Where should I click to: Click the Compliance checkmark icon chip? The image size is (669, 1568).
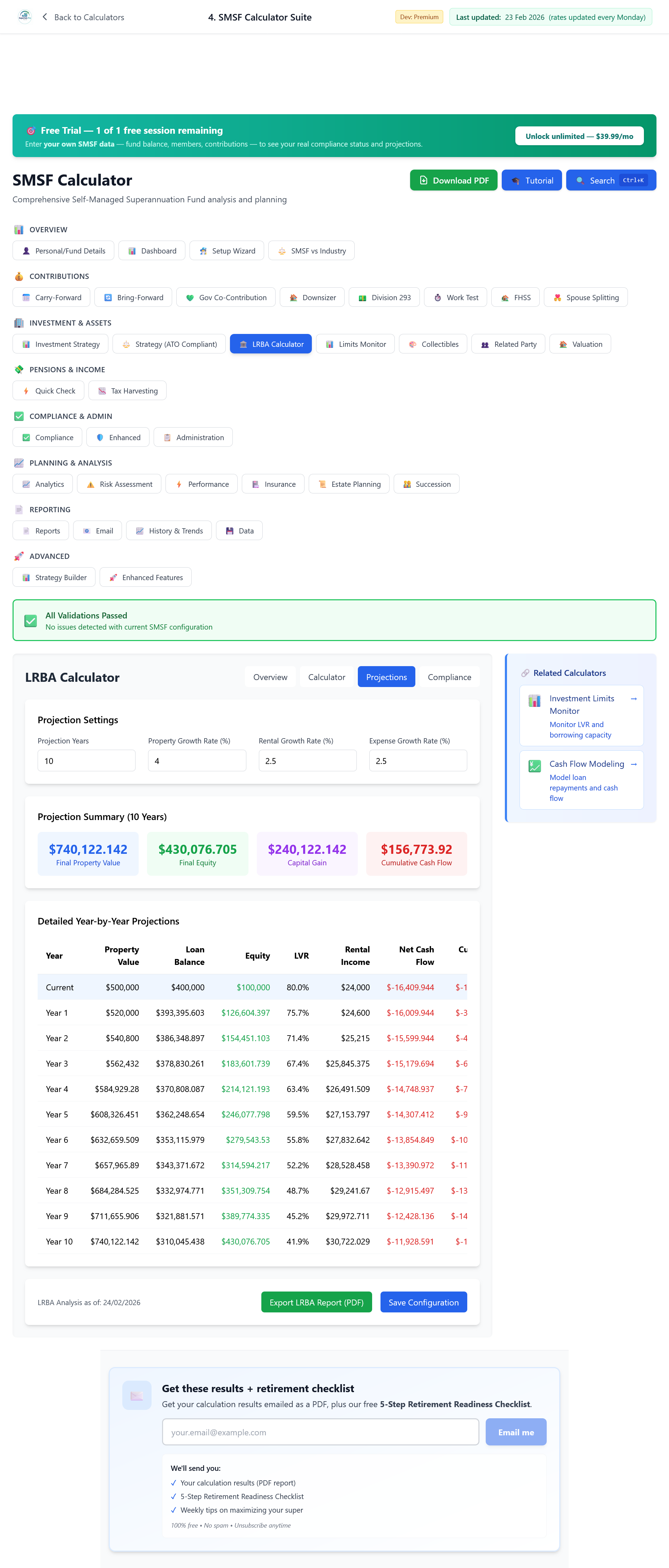(26, 438)
